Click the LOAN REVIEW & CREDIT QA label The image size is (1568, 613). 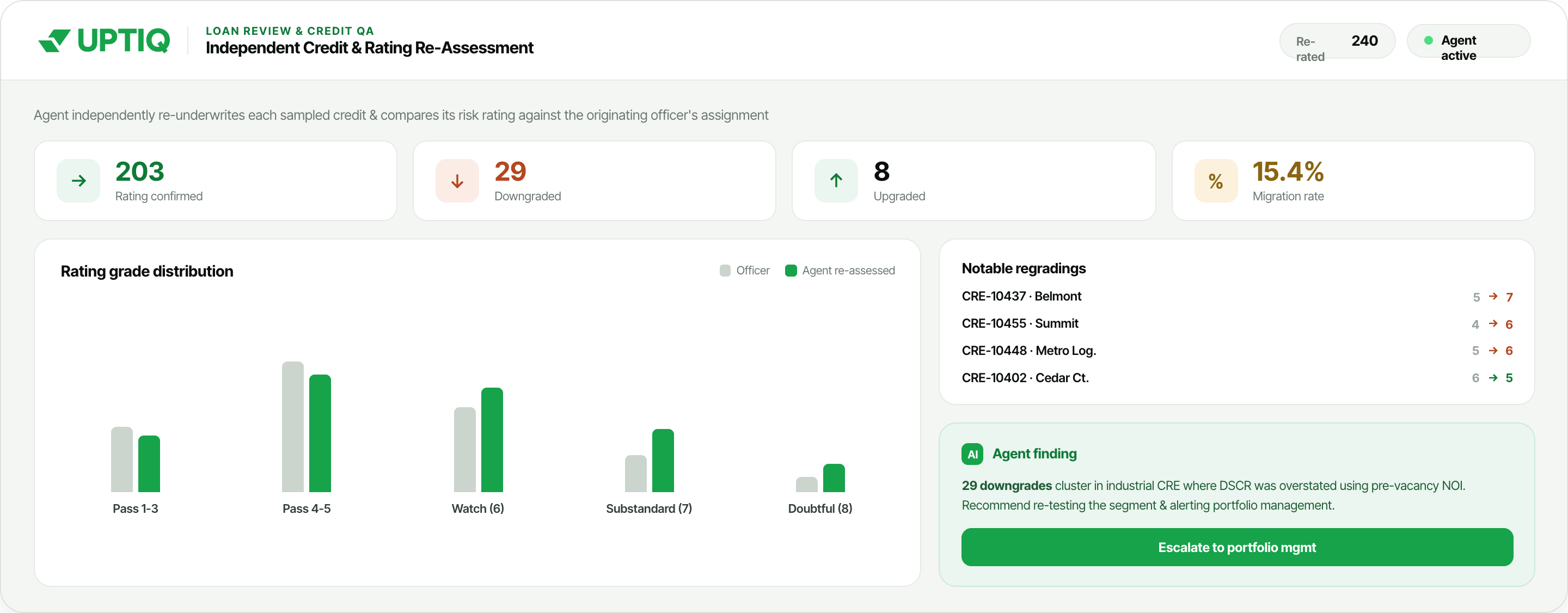tap(290, 31)
